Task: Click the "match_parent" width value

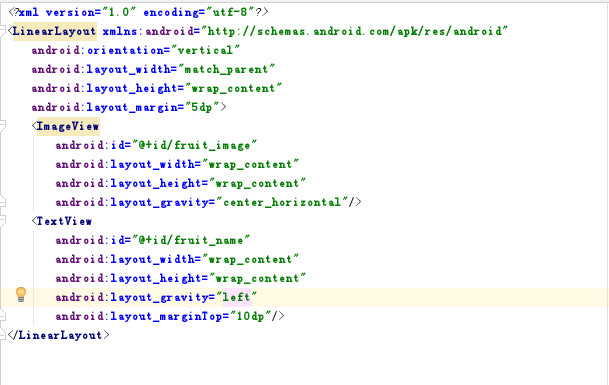Action: (x=226, y=69)
